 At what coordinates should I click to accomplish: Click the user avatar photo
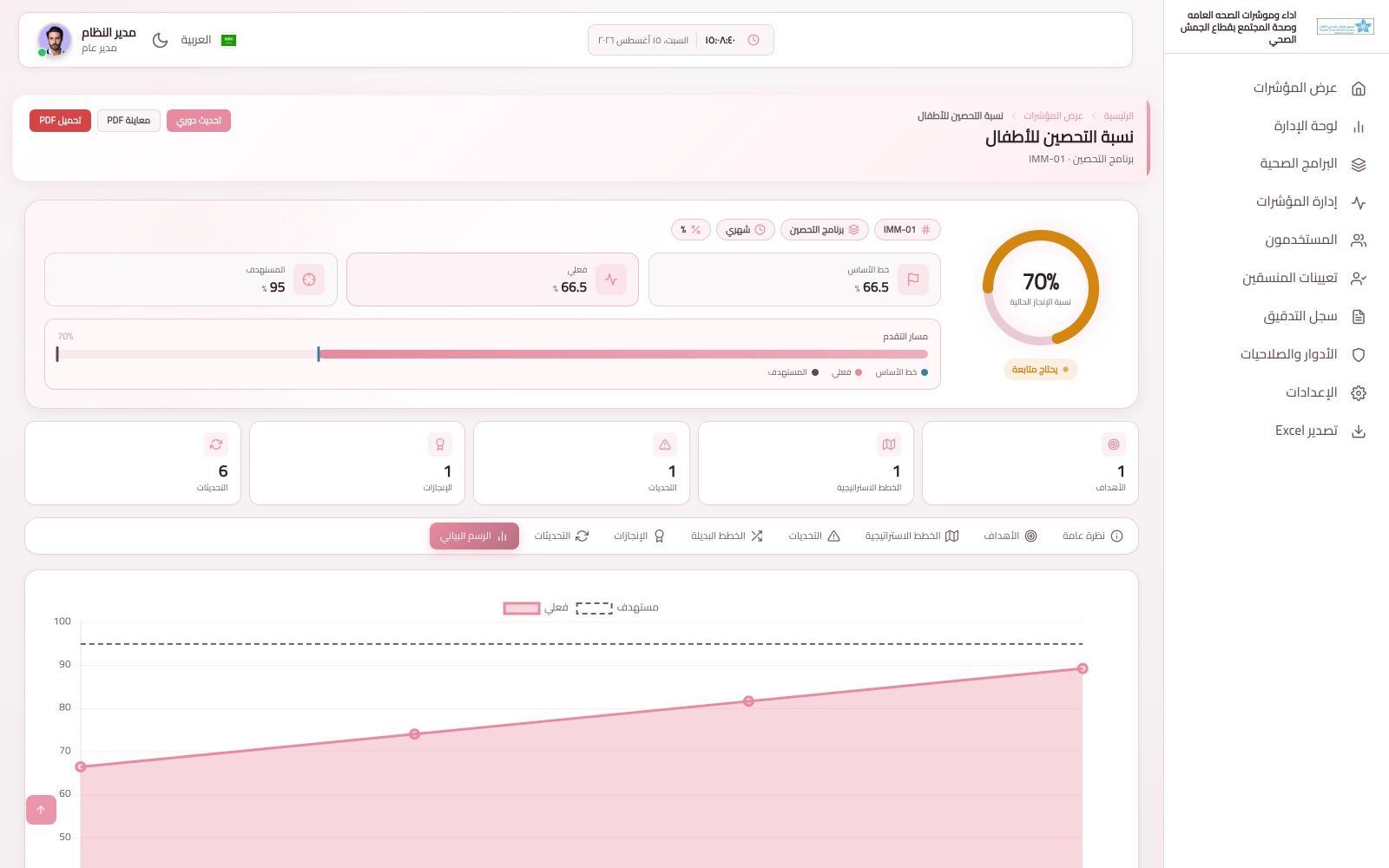click(x=55, y=40)
